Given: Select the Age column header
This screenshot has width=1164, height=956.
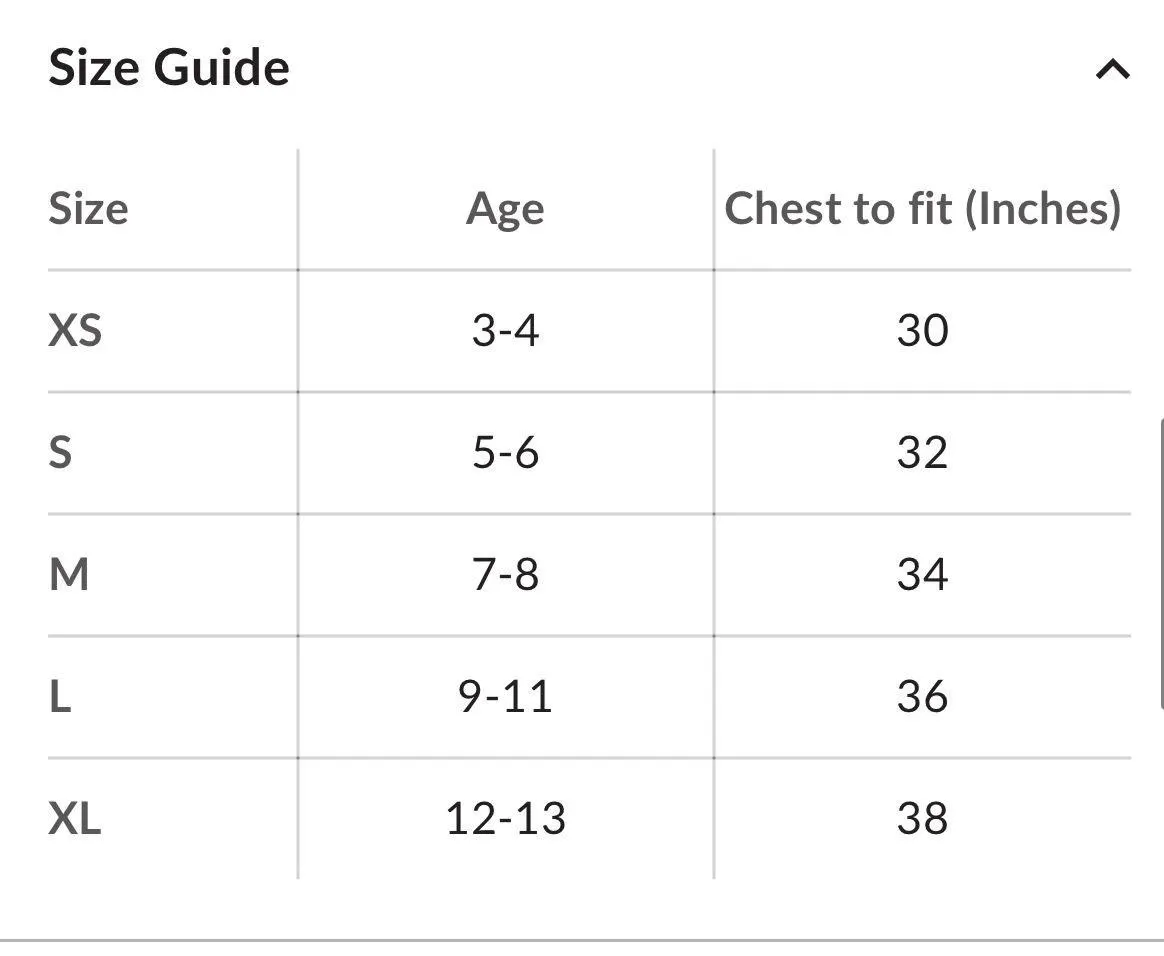Looking at the screenshot, I should tap(505, 209).
